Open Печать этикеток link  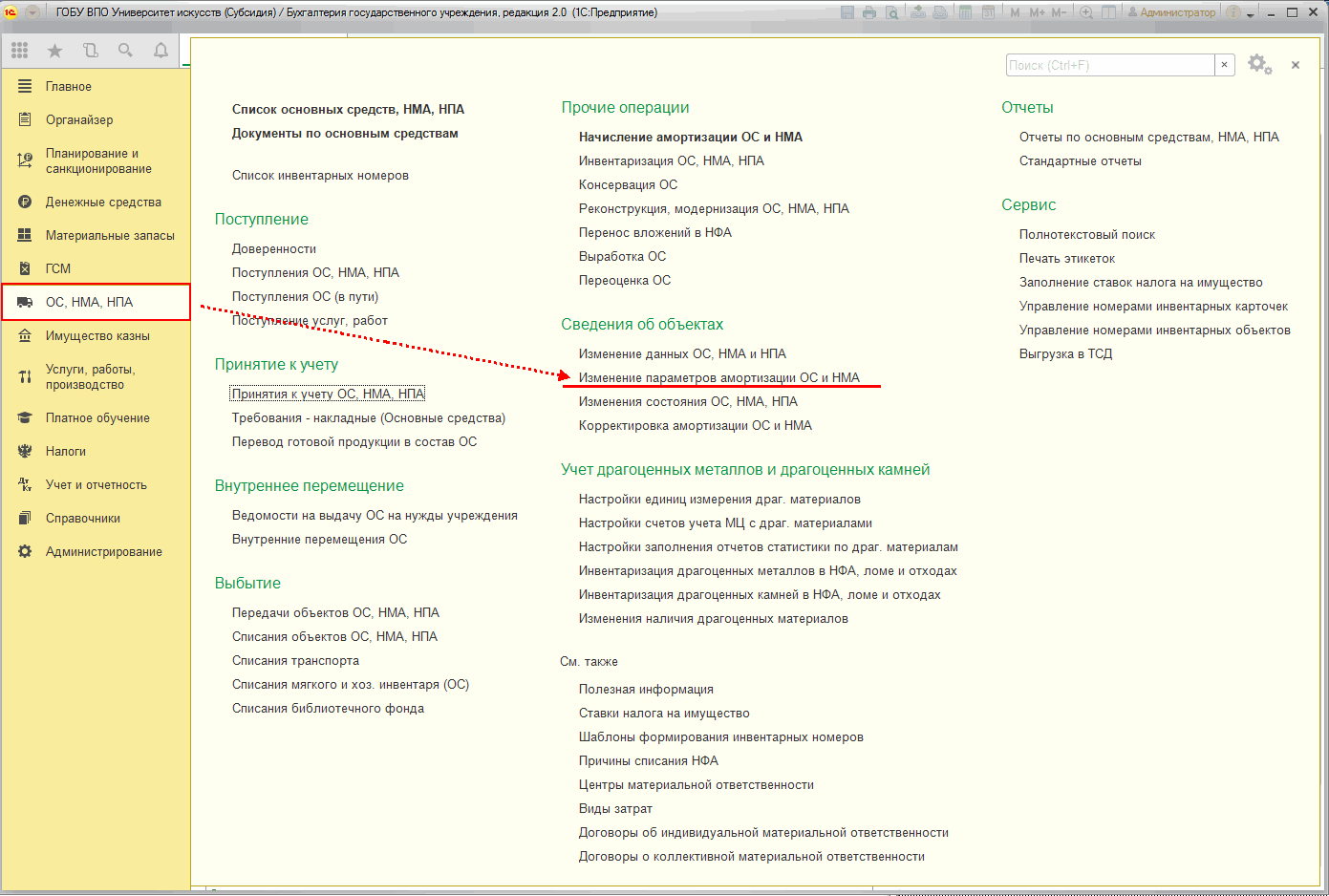1067,258
